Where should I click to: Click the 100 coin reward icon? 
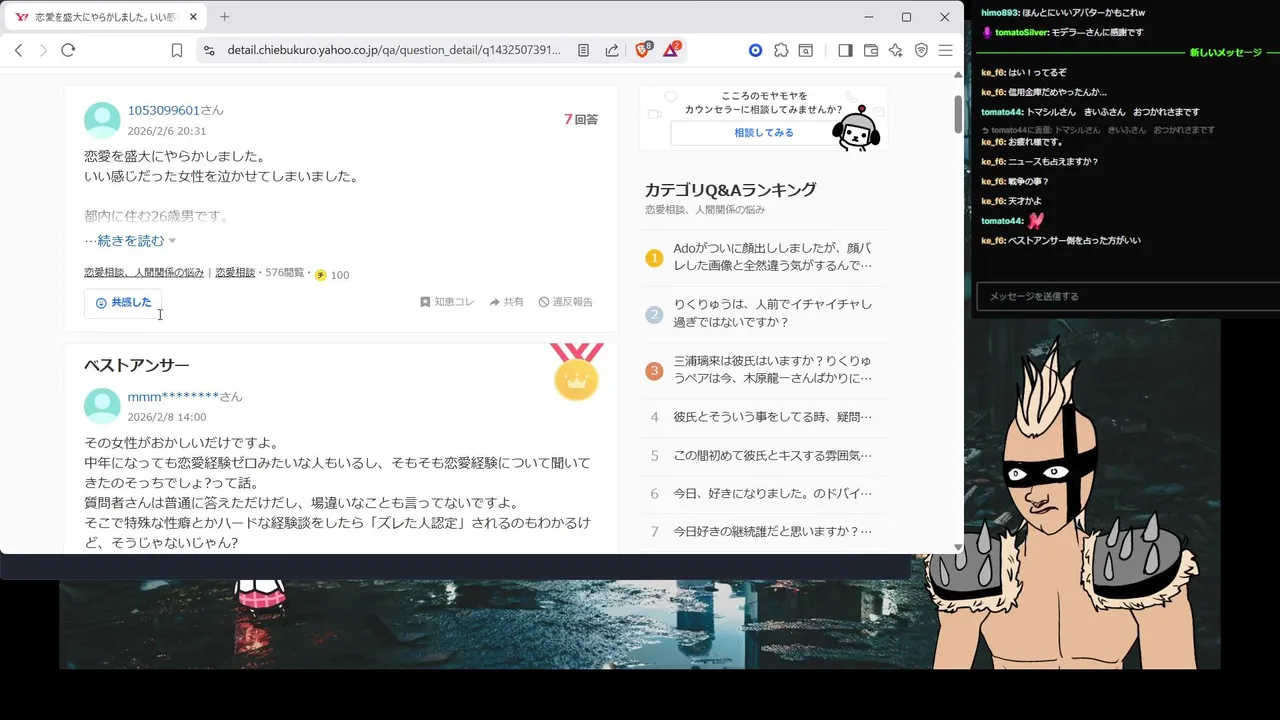click(x=320, y=274)
